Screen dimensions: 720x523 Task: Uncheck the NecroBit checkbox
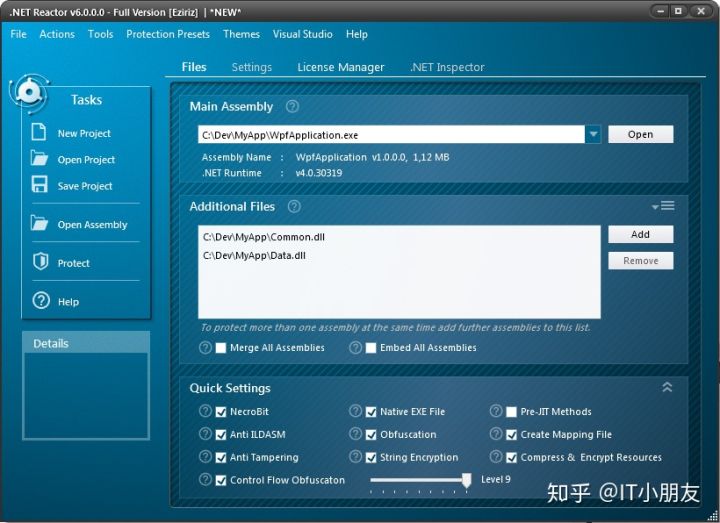tap(221, 412)
